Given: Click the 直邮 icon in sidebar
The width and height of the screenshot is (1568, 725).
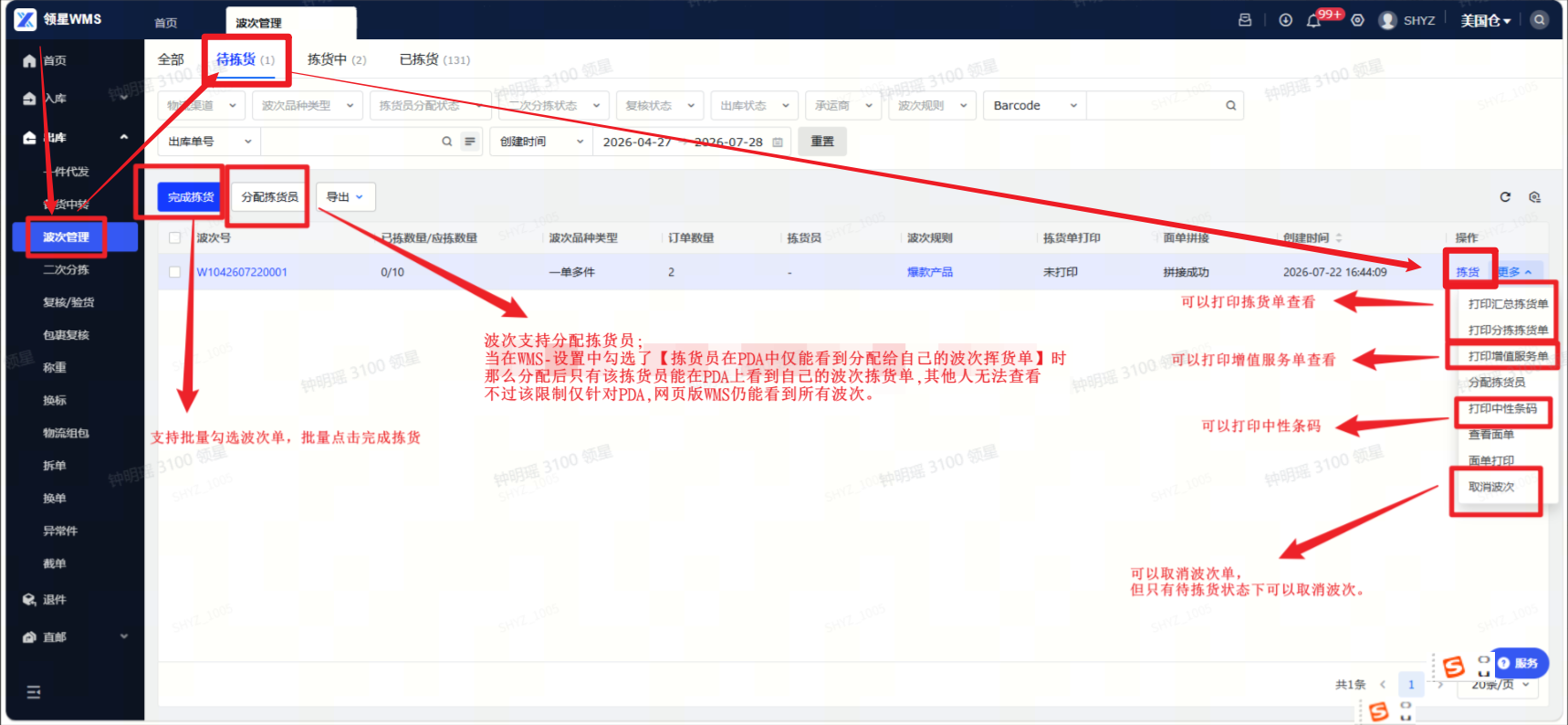Looking at the screenshot, I should pyautogui.click(x=29, y=637).
